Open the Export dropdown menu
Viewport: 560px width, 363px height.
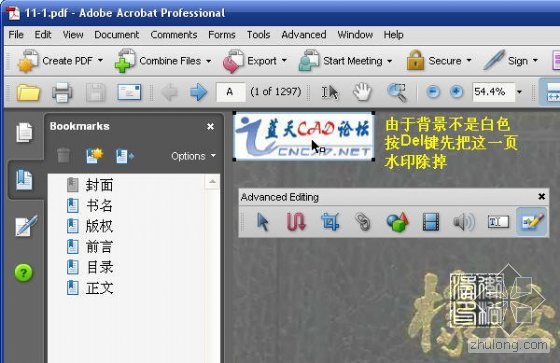284,61
